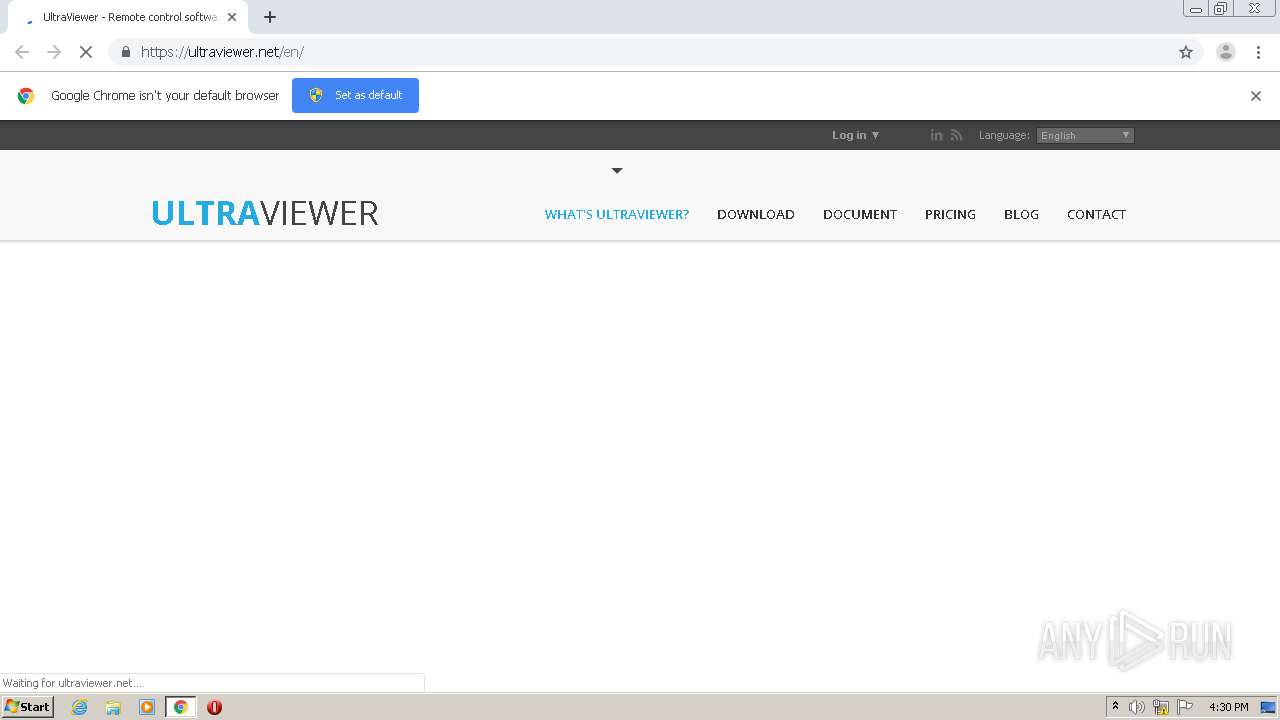
Task: Visit the BLOG page
Action: tap(1021, 214)
